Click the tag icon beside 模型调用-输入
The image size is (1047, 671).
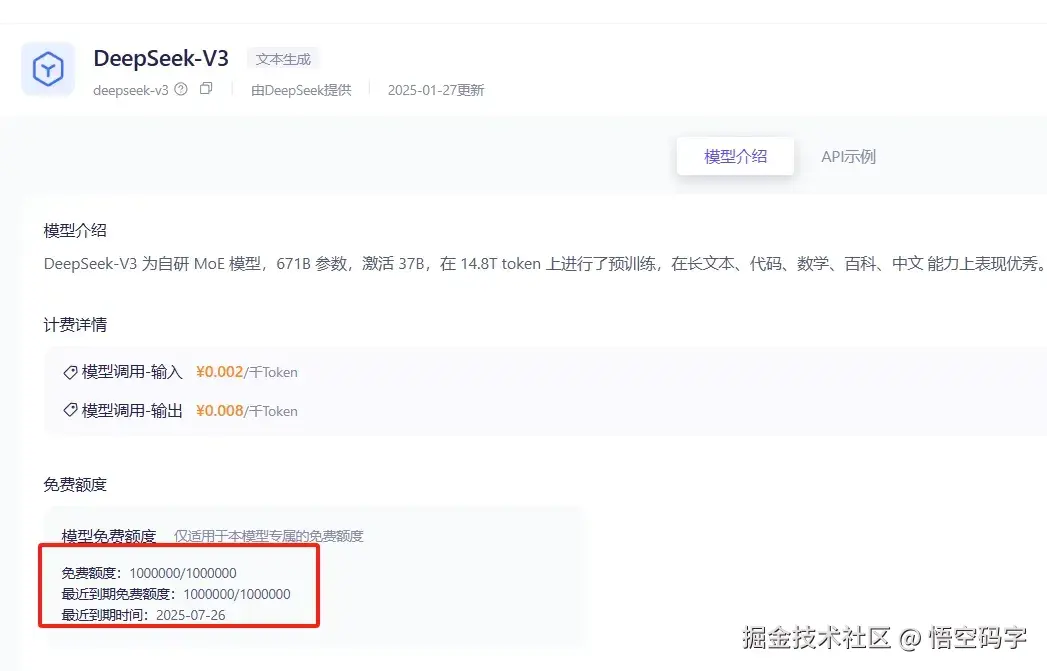coord(70,372)
